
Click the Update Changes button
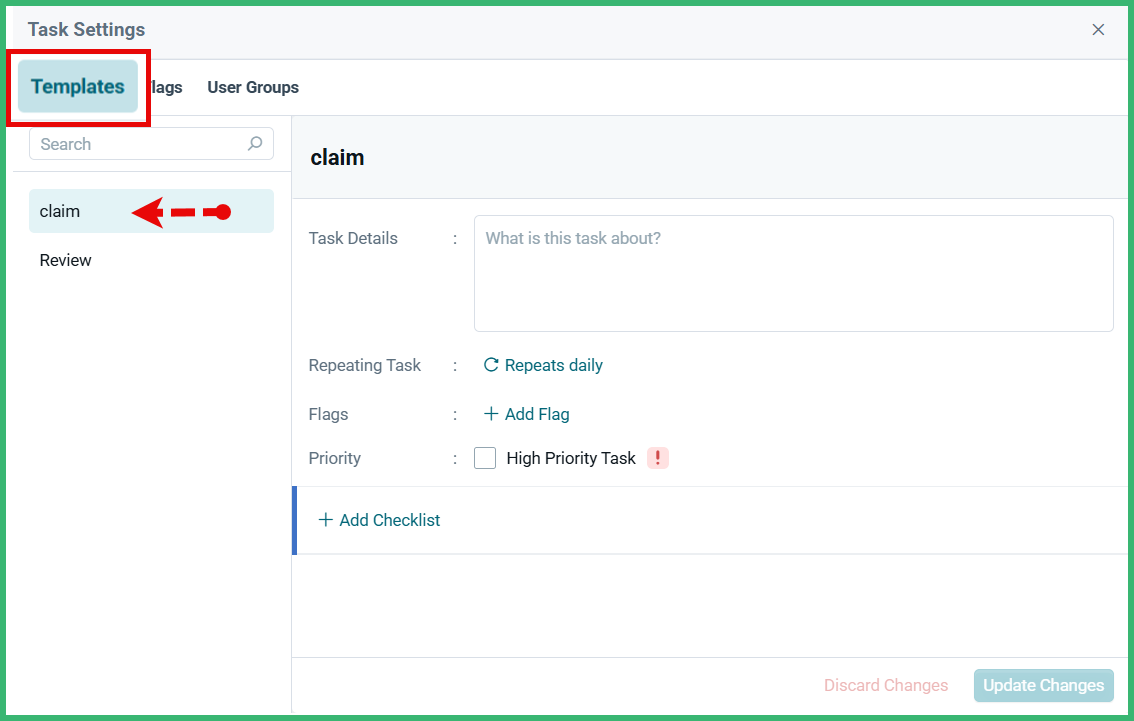pyautogui.click(x=1044, y=686)
